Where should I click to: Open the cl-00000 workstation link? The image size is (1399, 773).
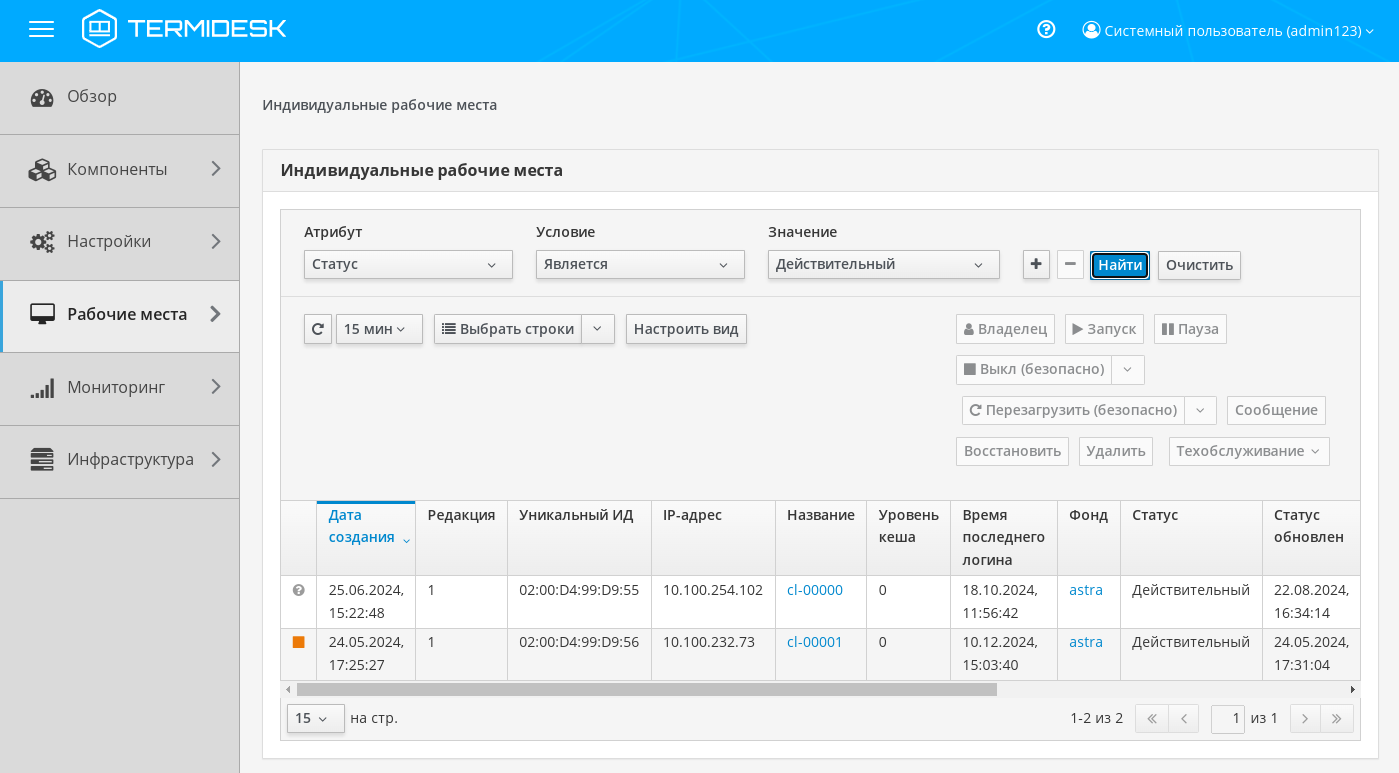point(814,590)
